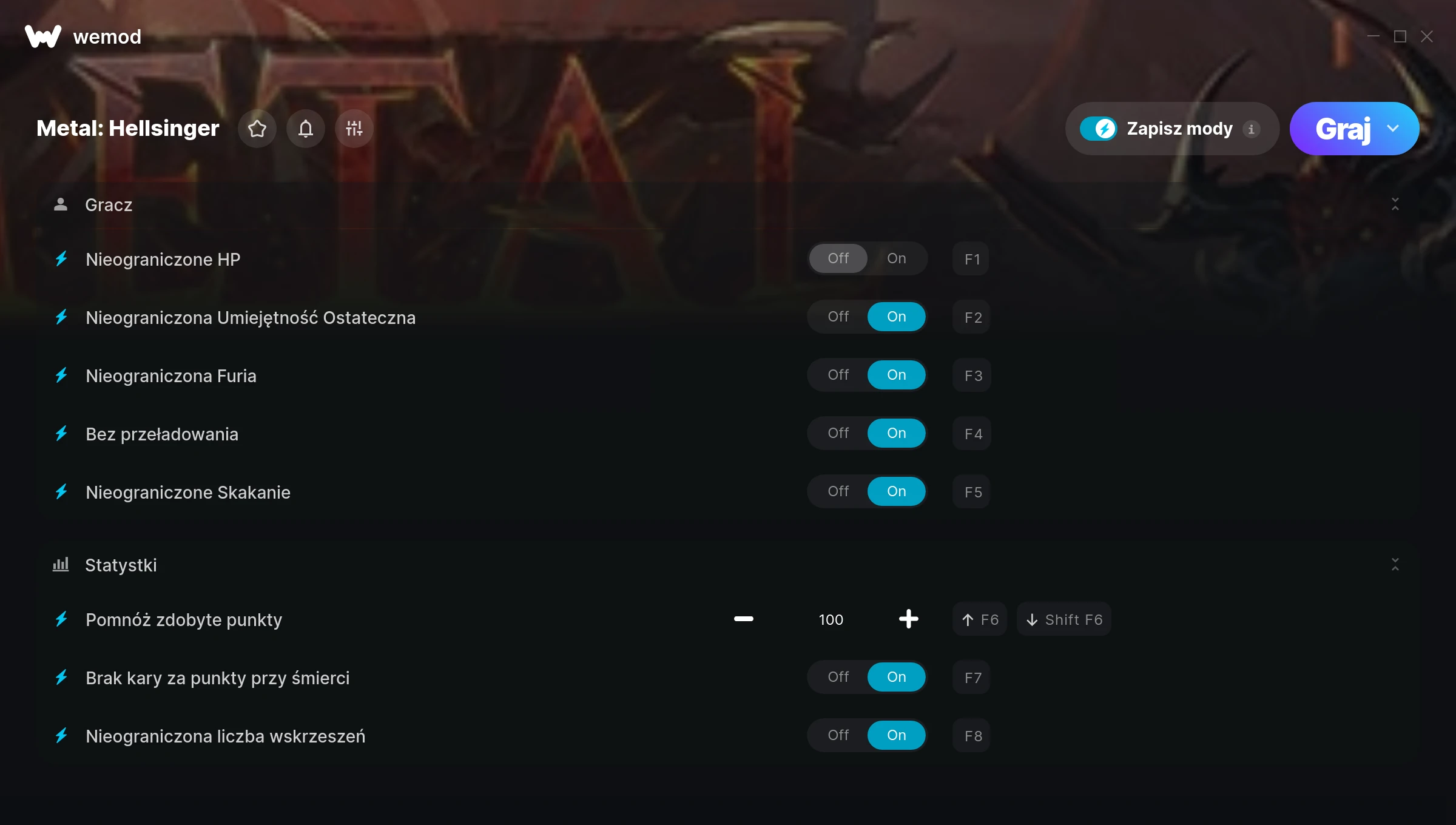
Task: Click the plus icon for Pomnóż zdobyte punkty
Action: coord(908,619)
